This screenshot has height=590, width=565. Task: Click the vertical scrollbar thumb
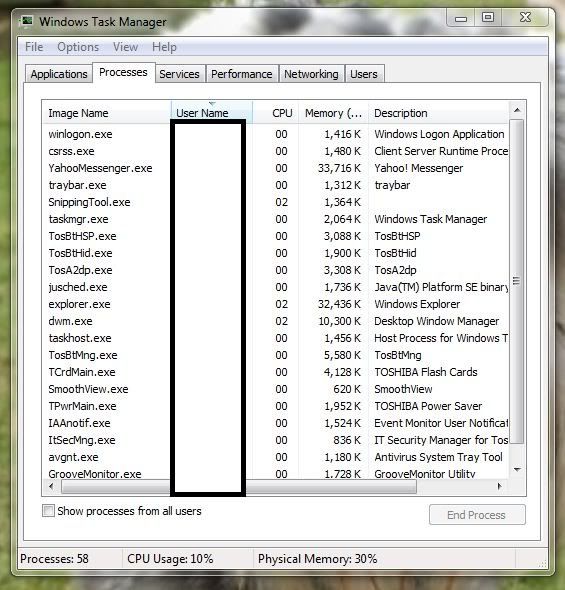[x=517, y=281]
